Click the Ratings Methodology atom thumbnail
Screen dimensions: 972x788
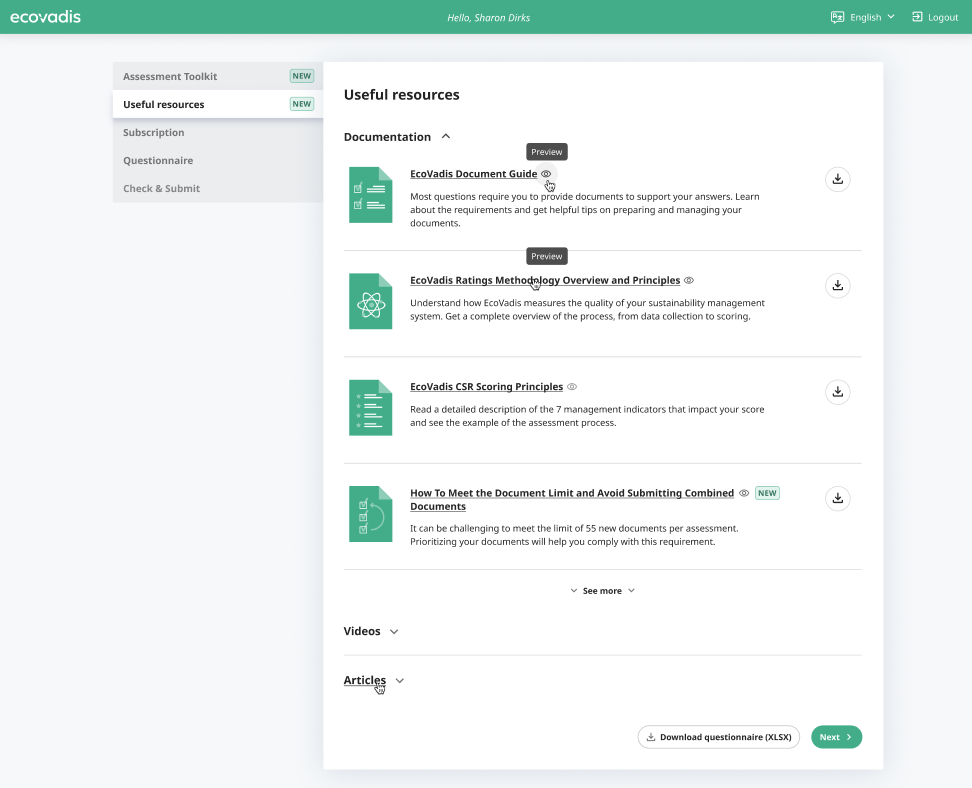[x=371, y=301]
